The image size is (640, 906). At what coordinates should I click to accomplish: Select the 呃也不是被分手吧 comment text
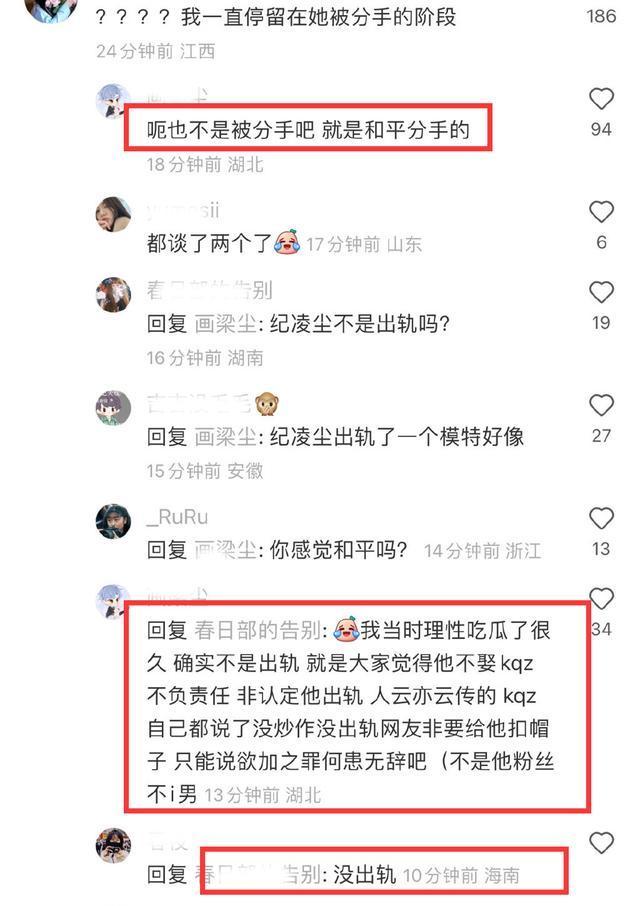[308, 129]
